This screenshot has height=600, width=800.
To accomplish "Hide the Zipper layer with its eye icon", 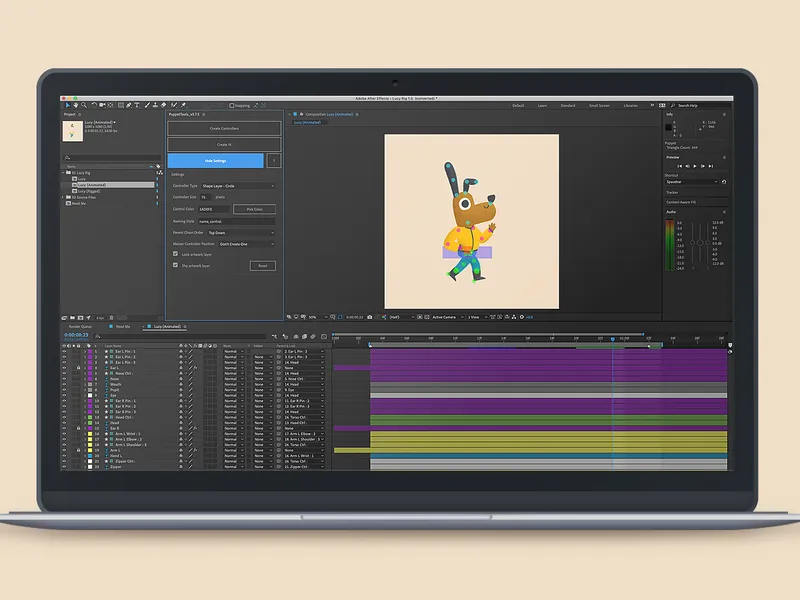I will pyautogui.click(x=64, y=466).
